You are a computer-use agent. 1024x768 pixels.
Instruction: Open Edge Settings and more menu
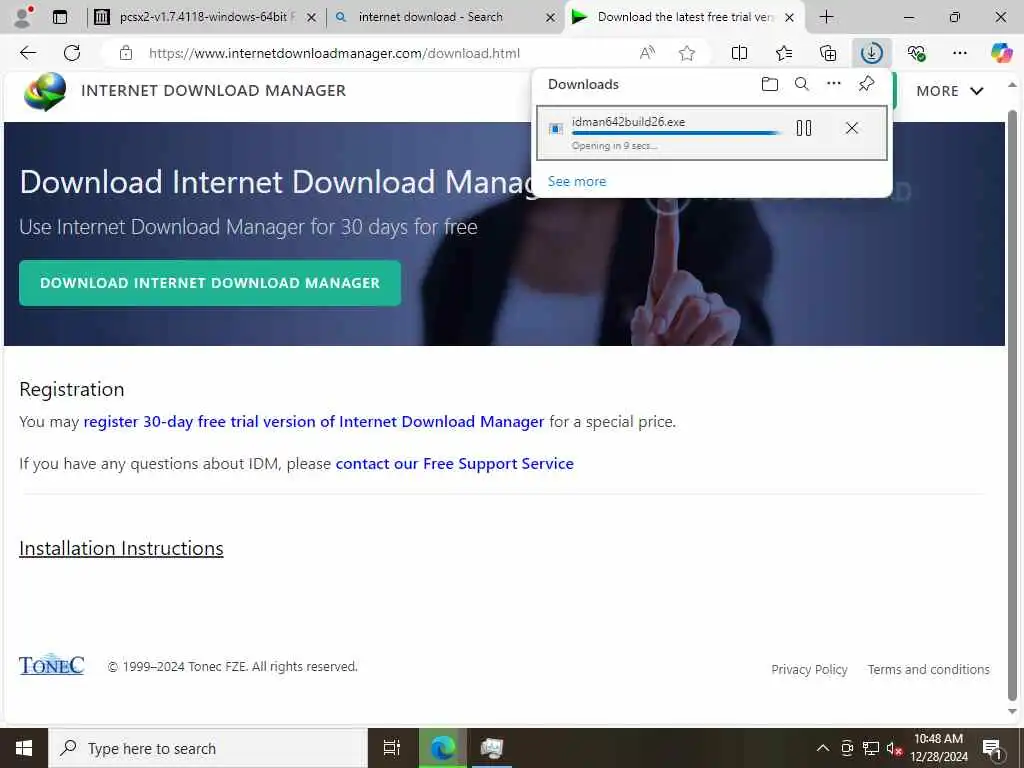959,53
